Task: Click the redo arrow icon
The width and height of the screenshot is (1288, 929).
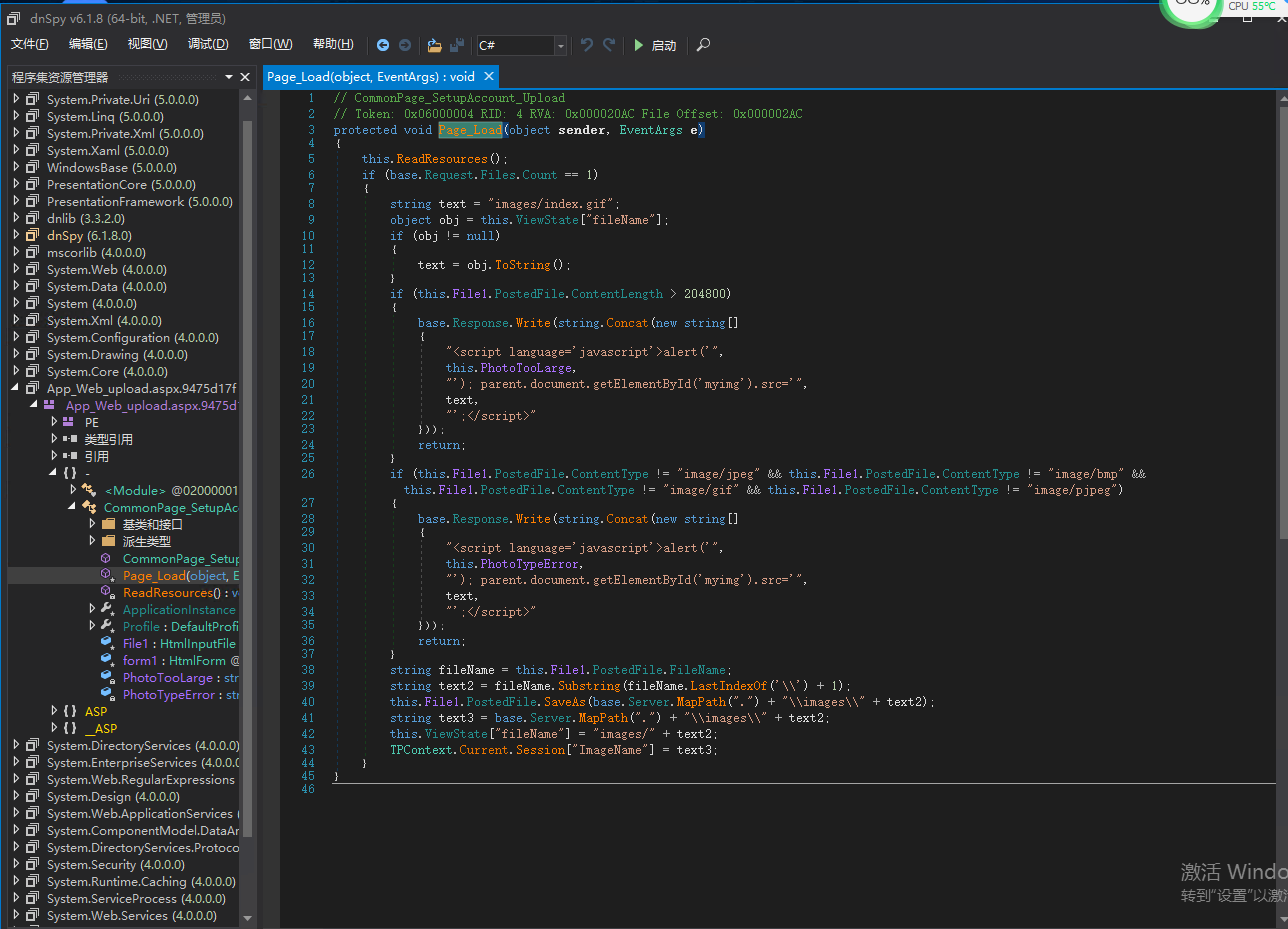Action: click(x=609, y=45)
